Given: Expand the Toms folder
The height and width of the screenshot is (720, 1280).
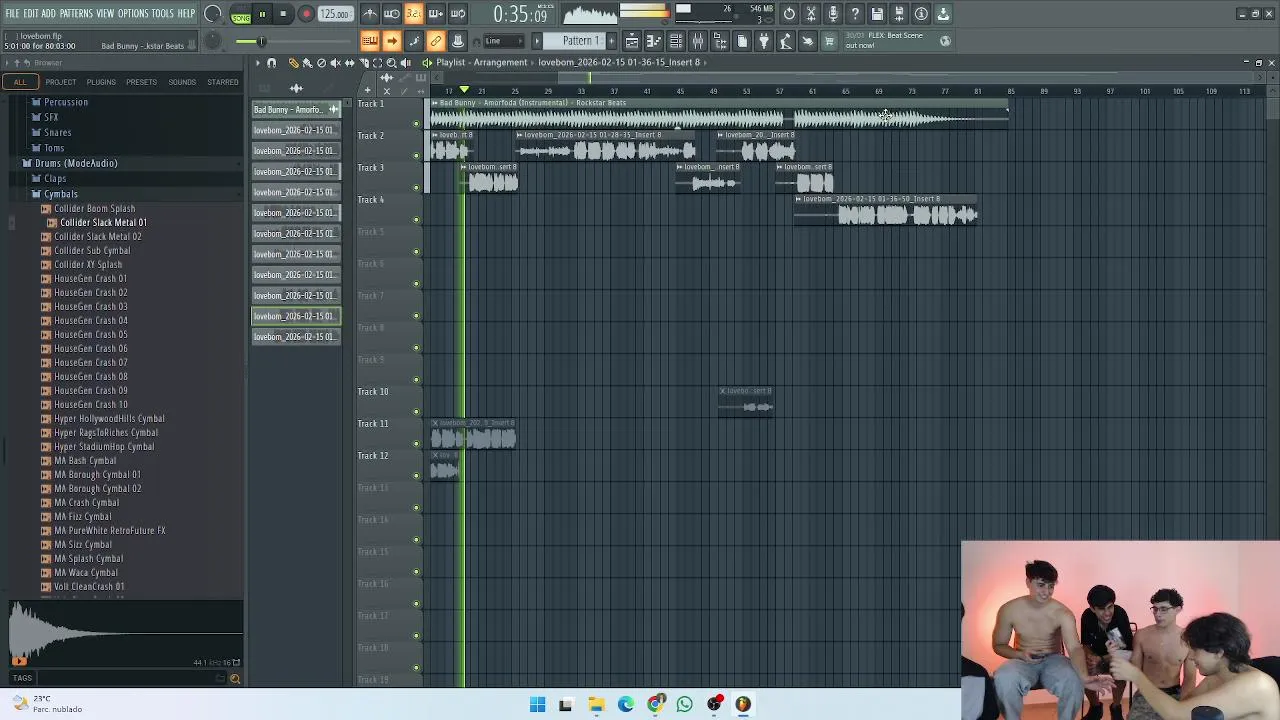Looking at the screenshot, I should click(54, 148).
